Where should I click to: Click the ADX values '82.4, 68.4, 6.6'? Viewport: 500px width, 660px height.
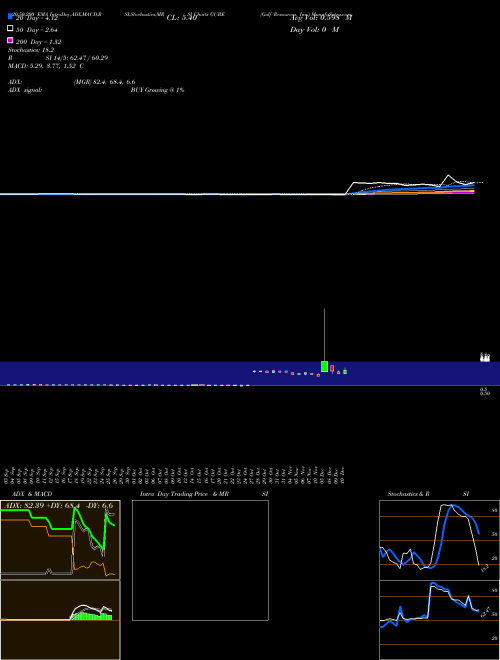pos(114,82)
